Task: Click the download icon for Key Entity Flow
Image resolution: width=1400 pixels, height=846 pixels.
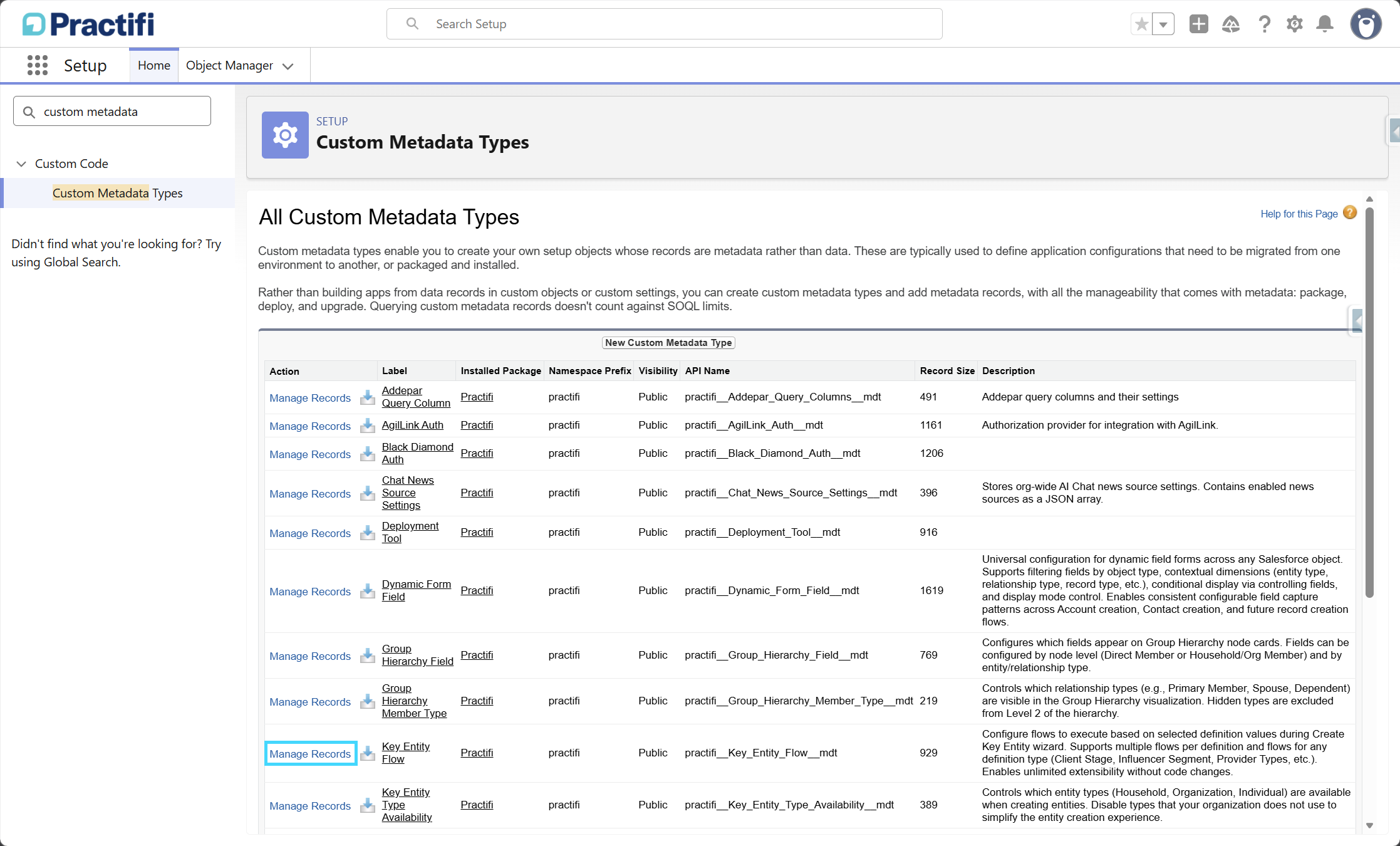Action: click(x=368, y=753)
